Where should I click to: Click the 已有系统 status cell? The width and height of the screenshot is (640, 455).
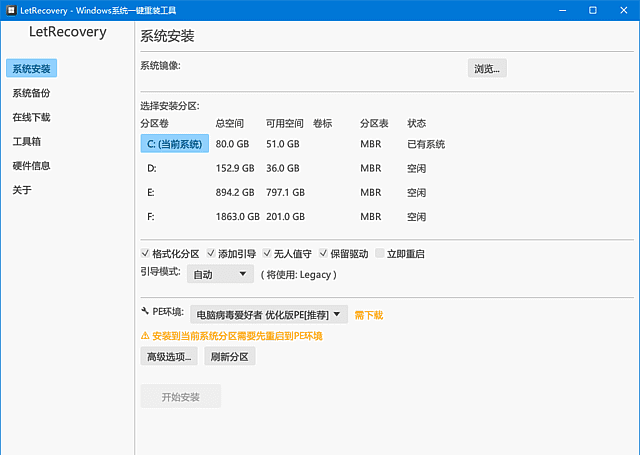(x=426, y=144)
